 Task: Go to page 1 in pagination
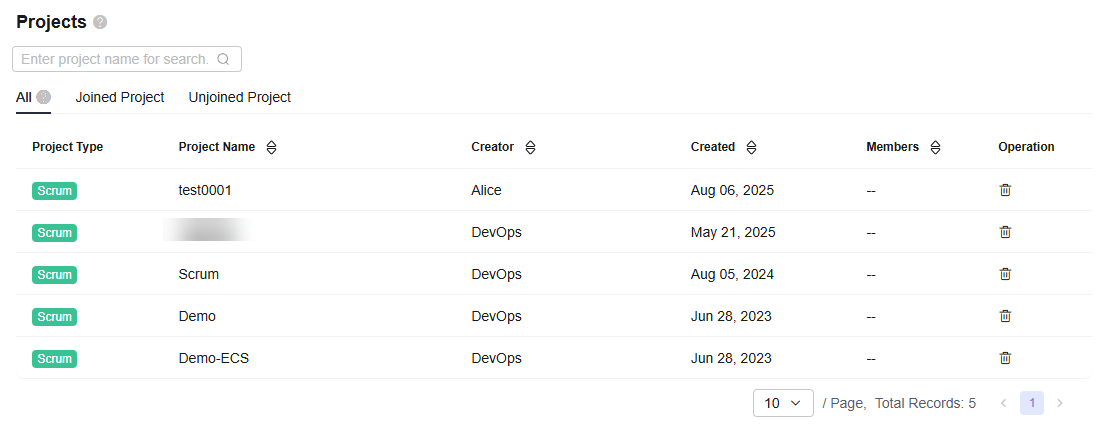click(1032, 403)
